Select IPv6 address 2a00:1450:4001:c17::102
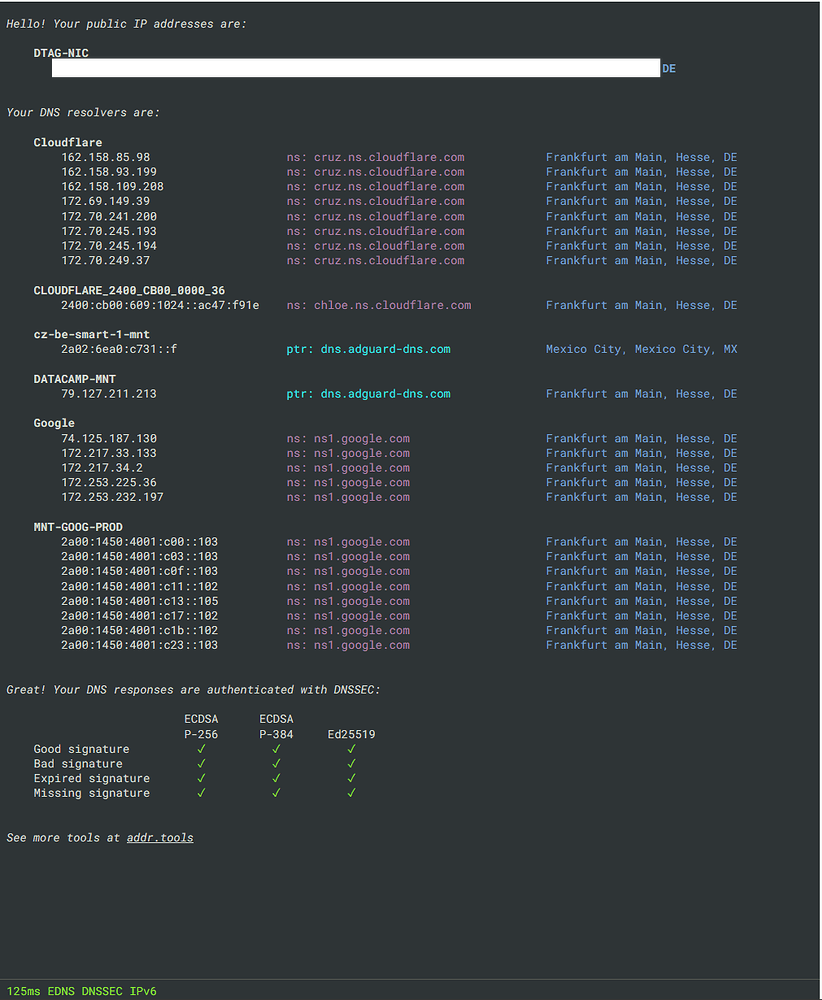Image resolution: width=822 pixels, height=1000 pixels. coord(140,615)
